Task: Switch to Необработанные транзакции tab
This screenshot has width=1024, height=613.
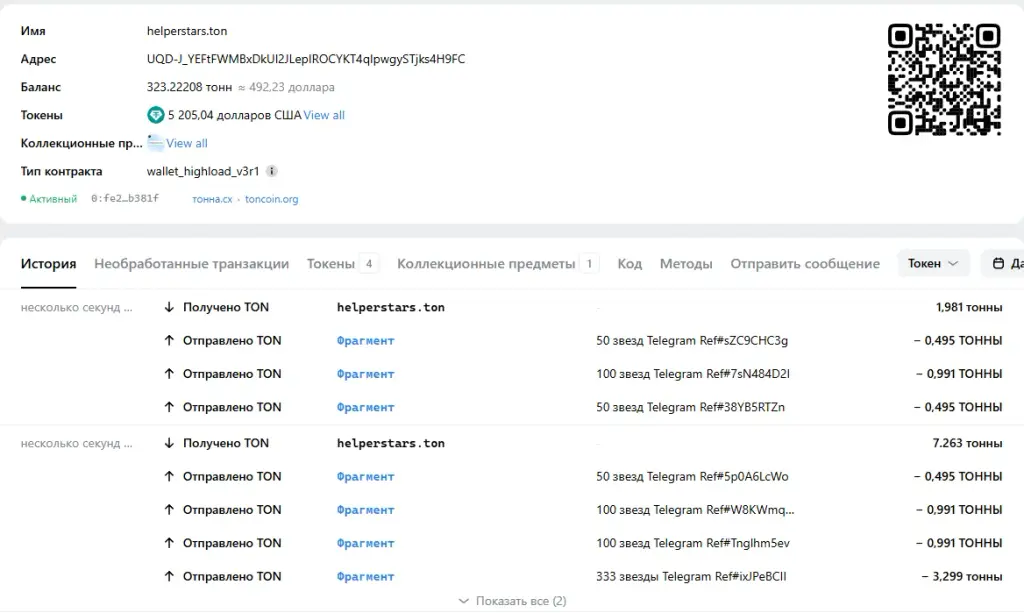Action: [x=191, y=264]
